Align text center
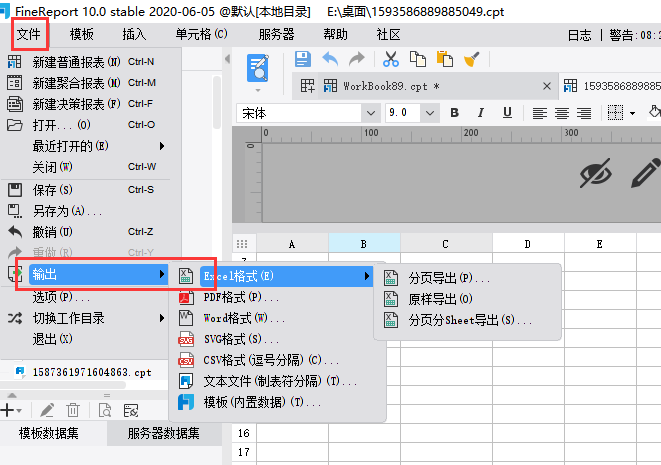This screenshot has height=465, width=661. click(x=562, y=113)
